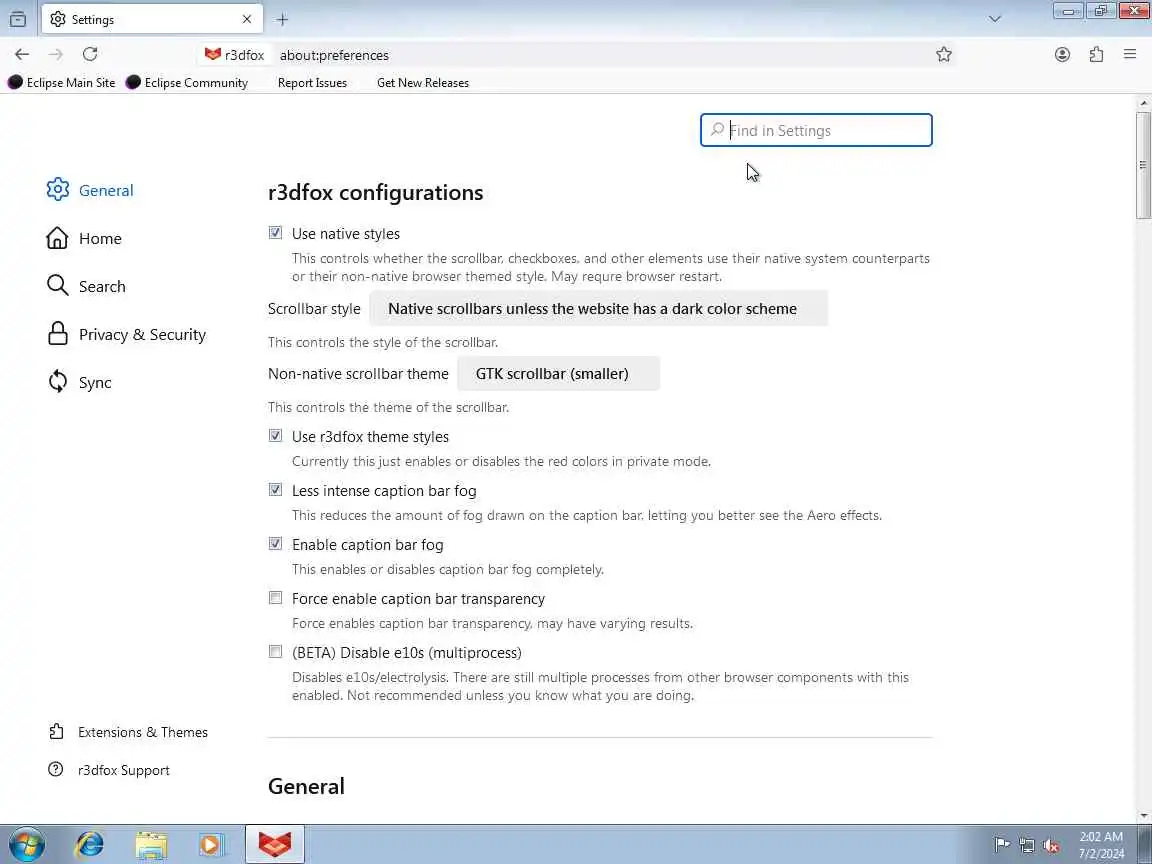The width and height of the screenshot is (1152, 864).
Task: Open the extensions puzzle icon in toolbar
Action: pos(1096,54)
